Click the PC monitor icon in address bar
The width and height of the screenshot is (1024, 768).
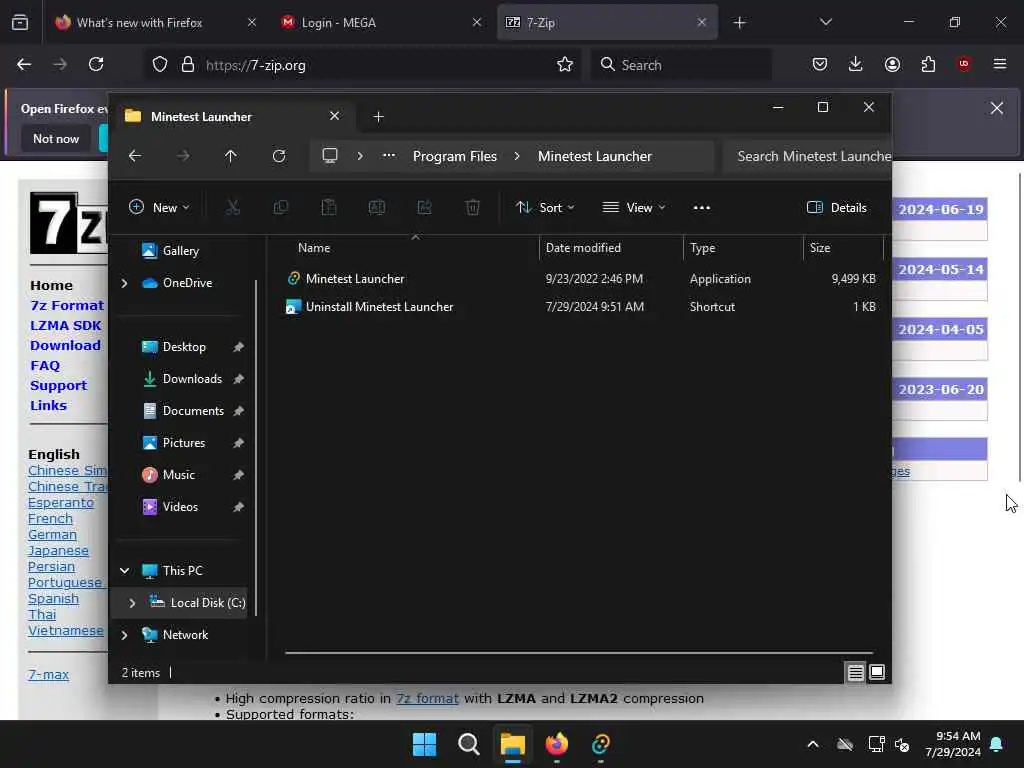click(330, 156)
